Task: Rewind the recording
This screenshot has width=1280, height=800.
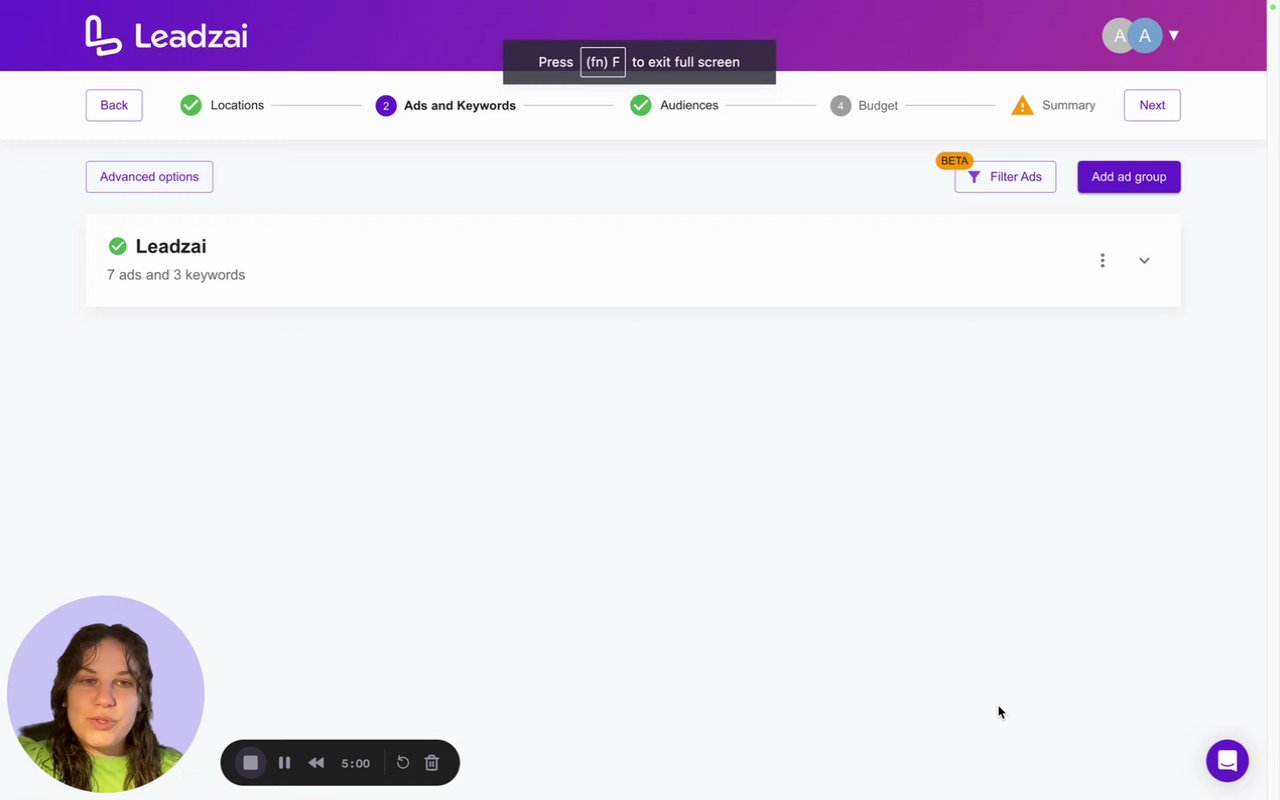Action: pyautogui.click(x=316, y=763)
